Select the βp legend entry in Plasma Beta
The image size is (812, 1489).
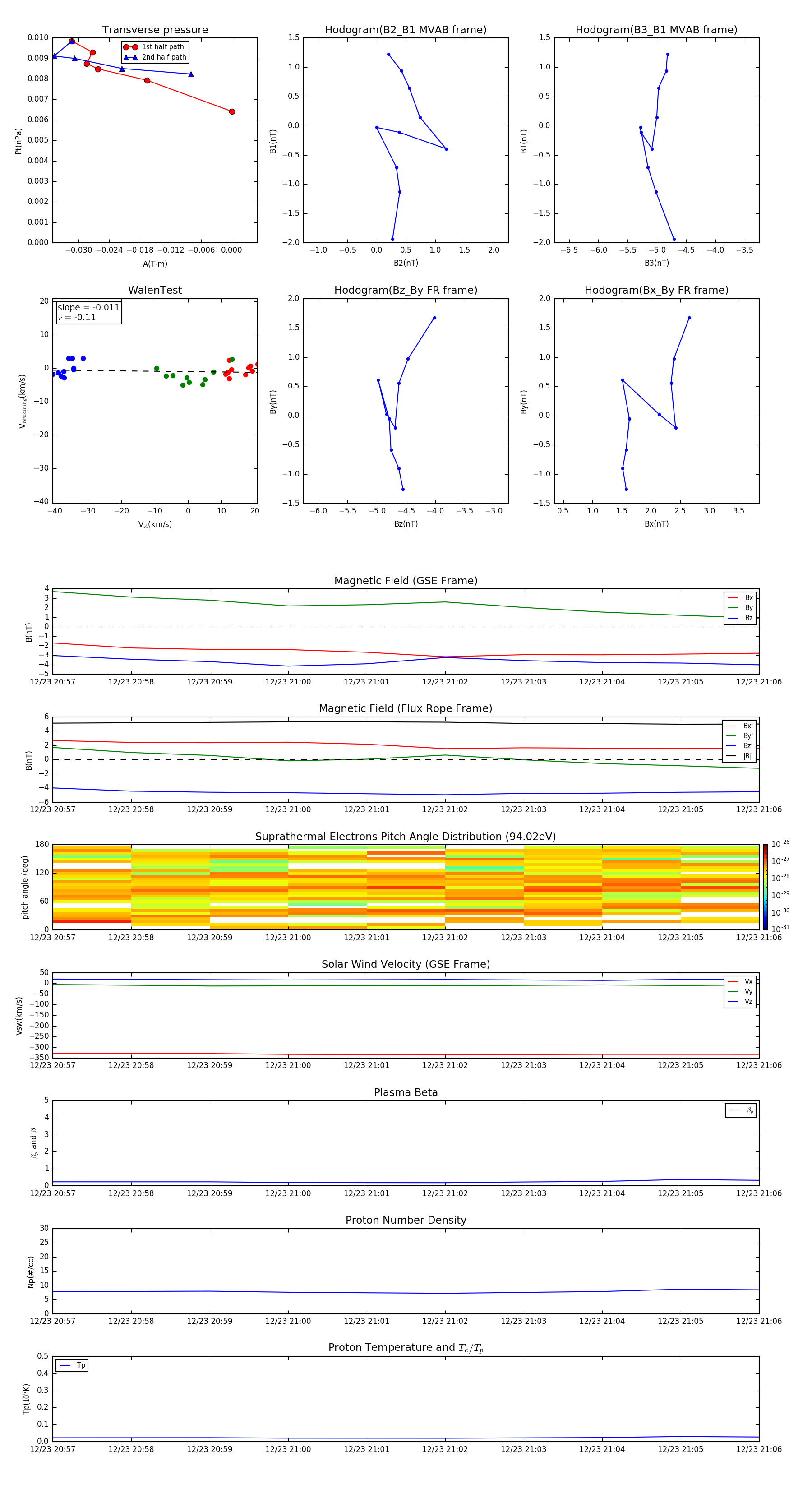[741, 1110]
